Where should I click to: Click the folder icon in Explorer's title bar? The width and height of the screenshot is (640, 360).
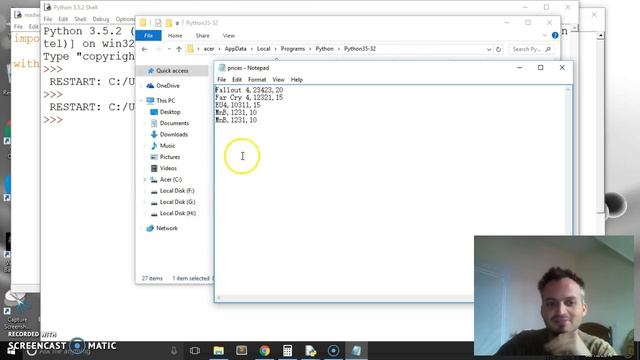143,23
